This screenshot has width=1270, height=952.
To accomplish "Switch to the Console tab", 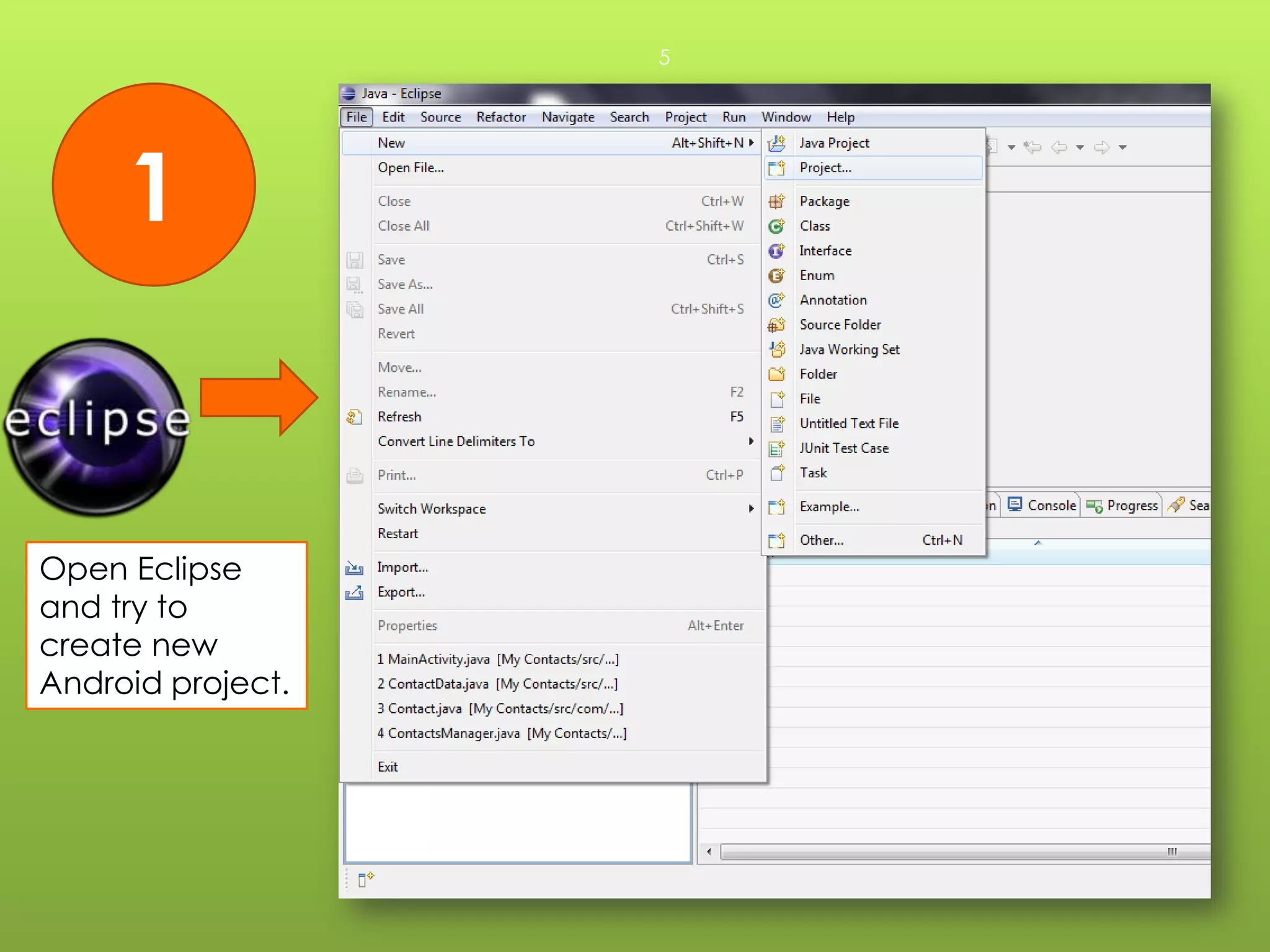I will point(1042,506).
